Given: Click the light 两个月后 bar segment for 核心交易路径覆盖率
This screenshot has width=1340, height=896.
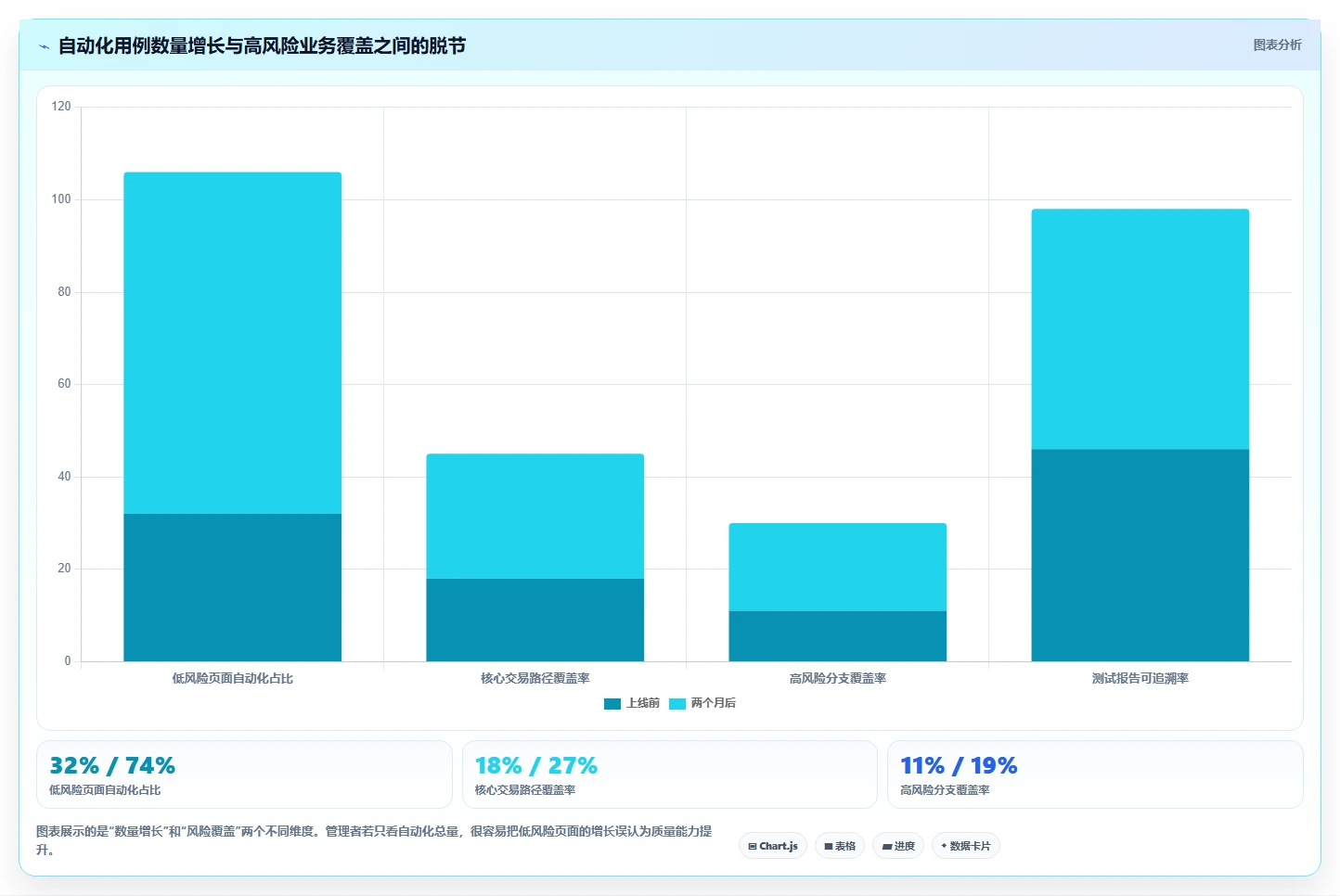Looking at the screenshot, I should (x=535, y=517).
